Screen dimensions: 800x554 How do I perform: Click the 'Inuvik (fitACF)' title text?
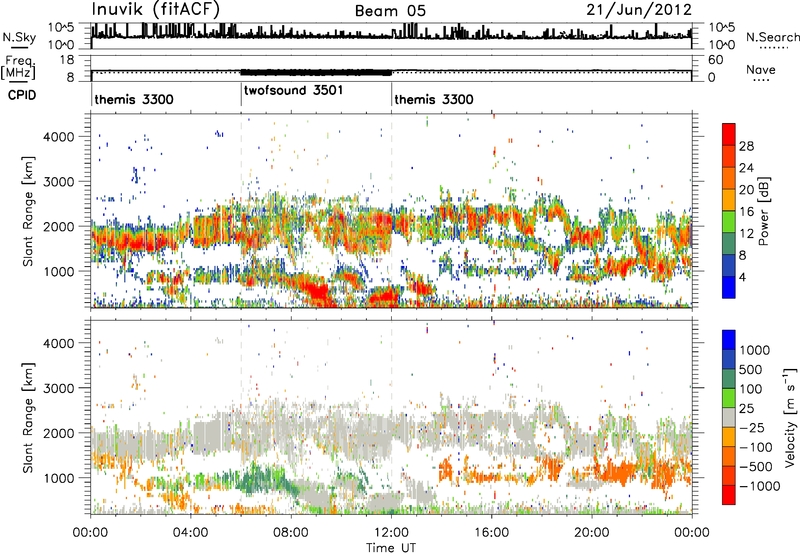pyautogui.click(x=156, y=9)
